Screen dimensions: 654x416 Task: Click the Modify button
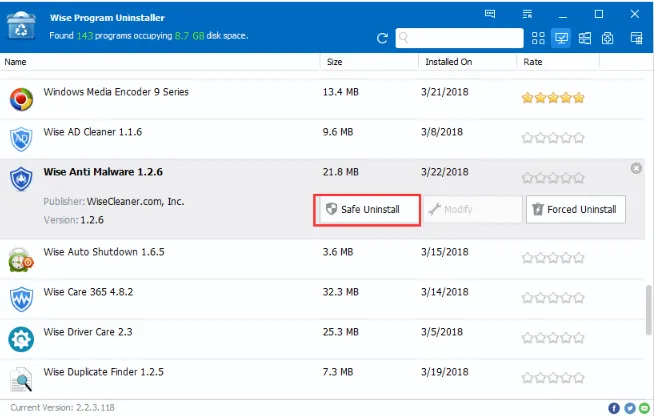pos(473,209)
